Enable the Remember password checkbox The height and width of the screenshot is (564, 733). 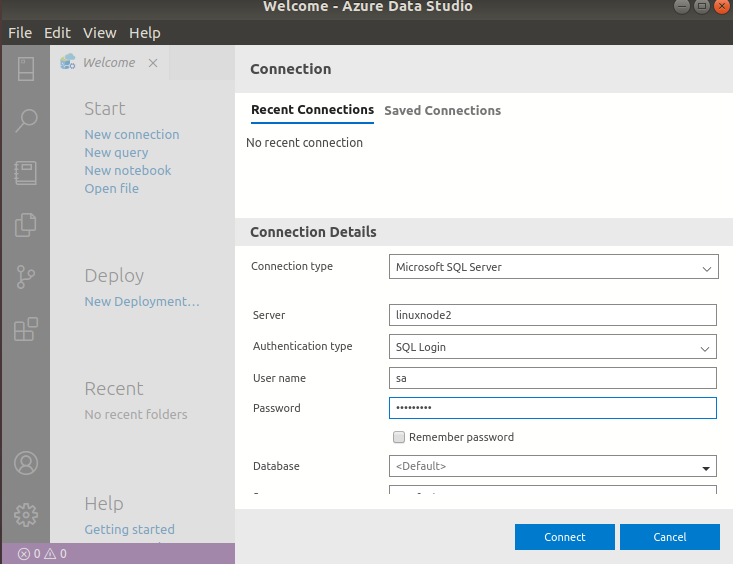(399, 437)
